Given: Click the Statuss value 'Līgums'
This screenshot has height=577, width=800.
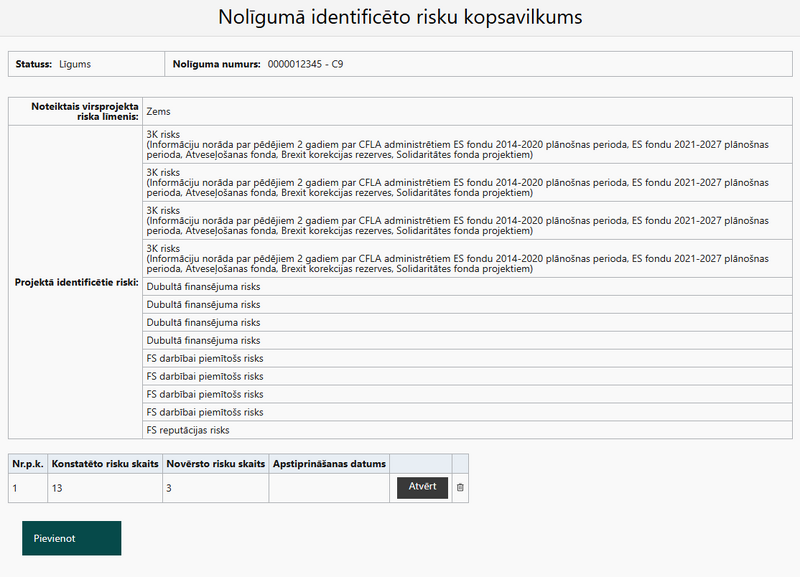Looking at the screenshot, I should (x=75, y=64).
